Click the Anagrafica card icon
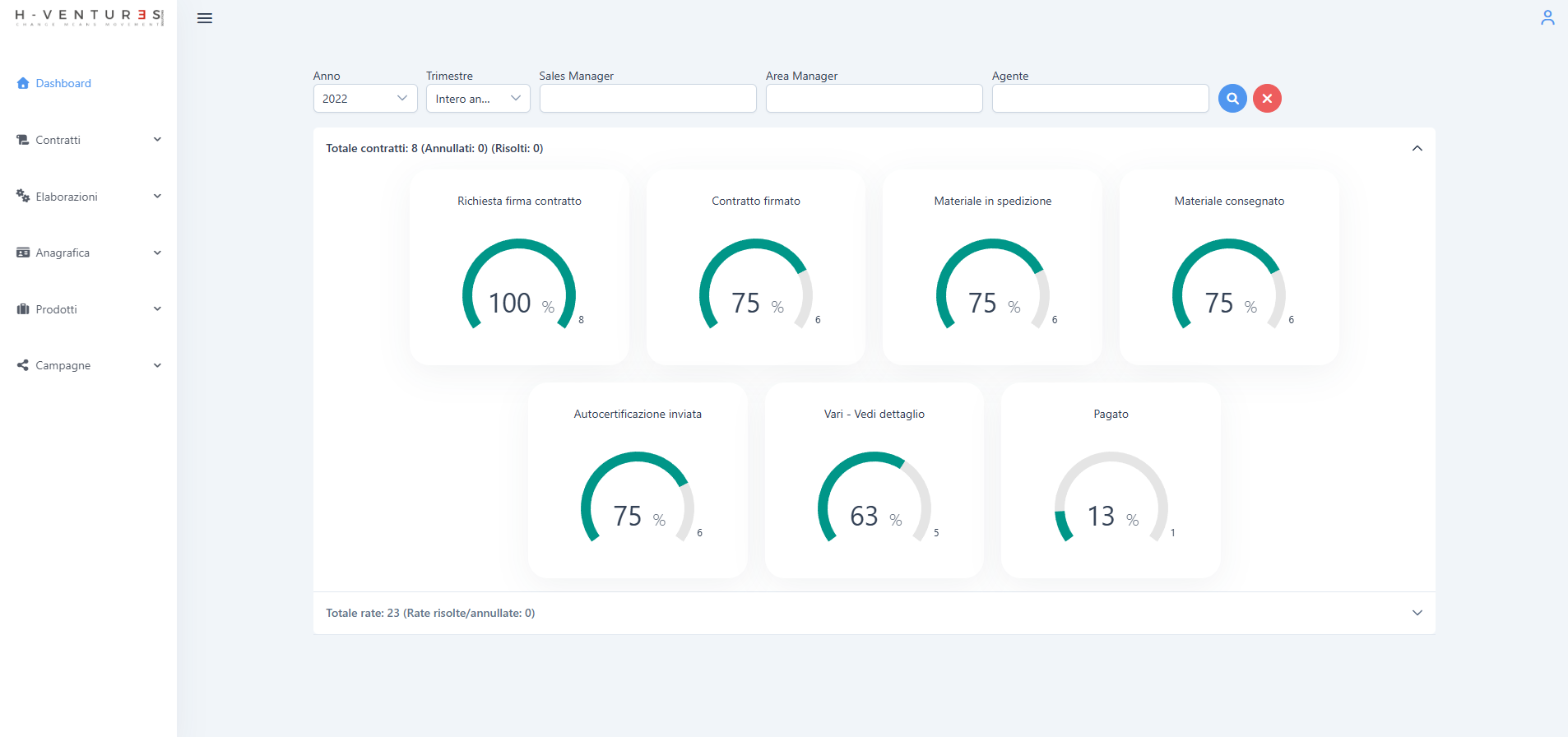 [23, 253]
